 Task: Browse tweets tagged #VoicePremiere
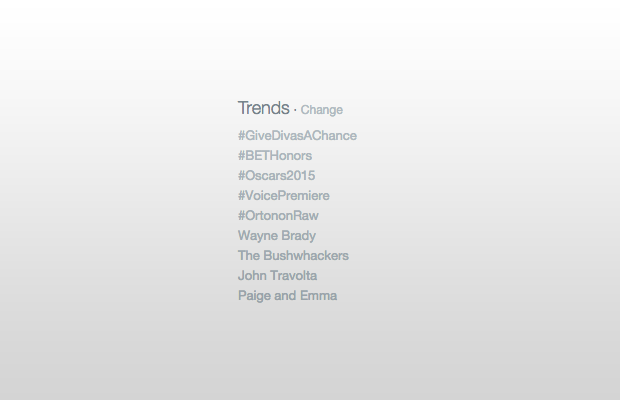coord(283,196)
